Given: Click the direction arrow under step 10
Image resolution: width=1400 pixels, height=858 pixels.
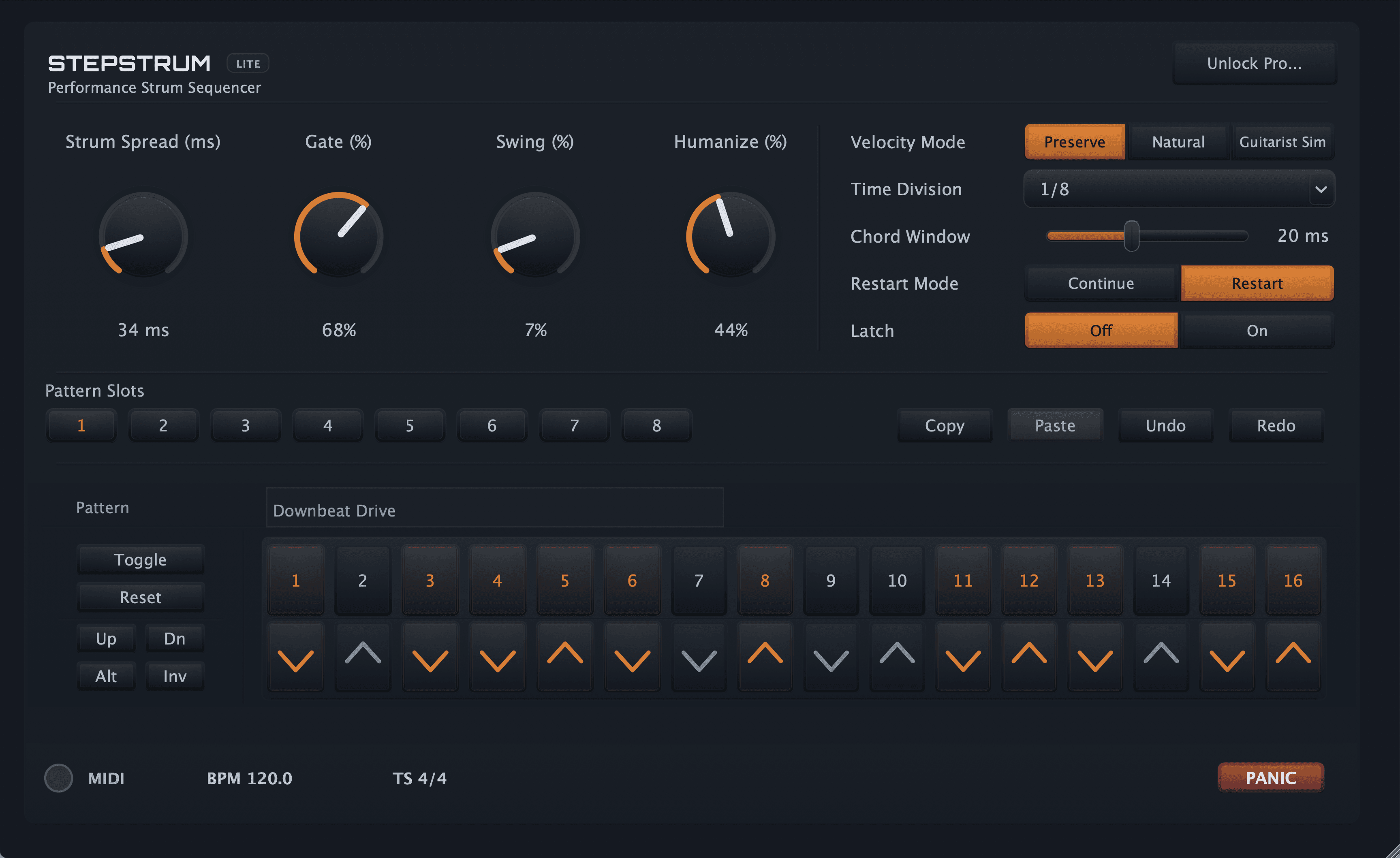Looking at the screenshot, I should 897,657.
